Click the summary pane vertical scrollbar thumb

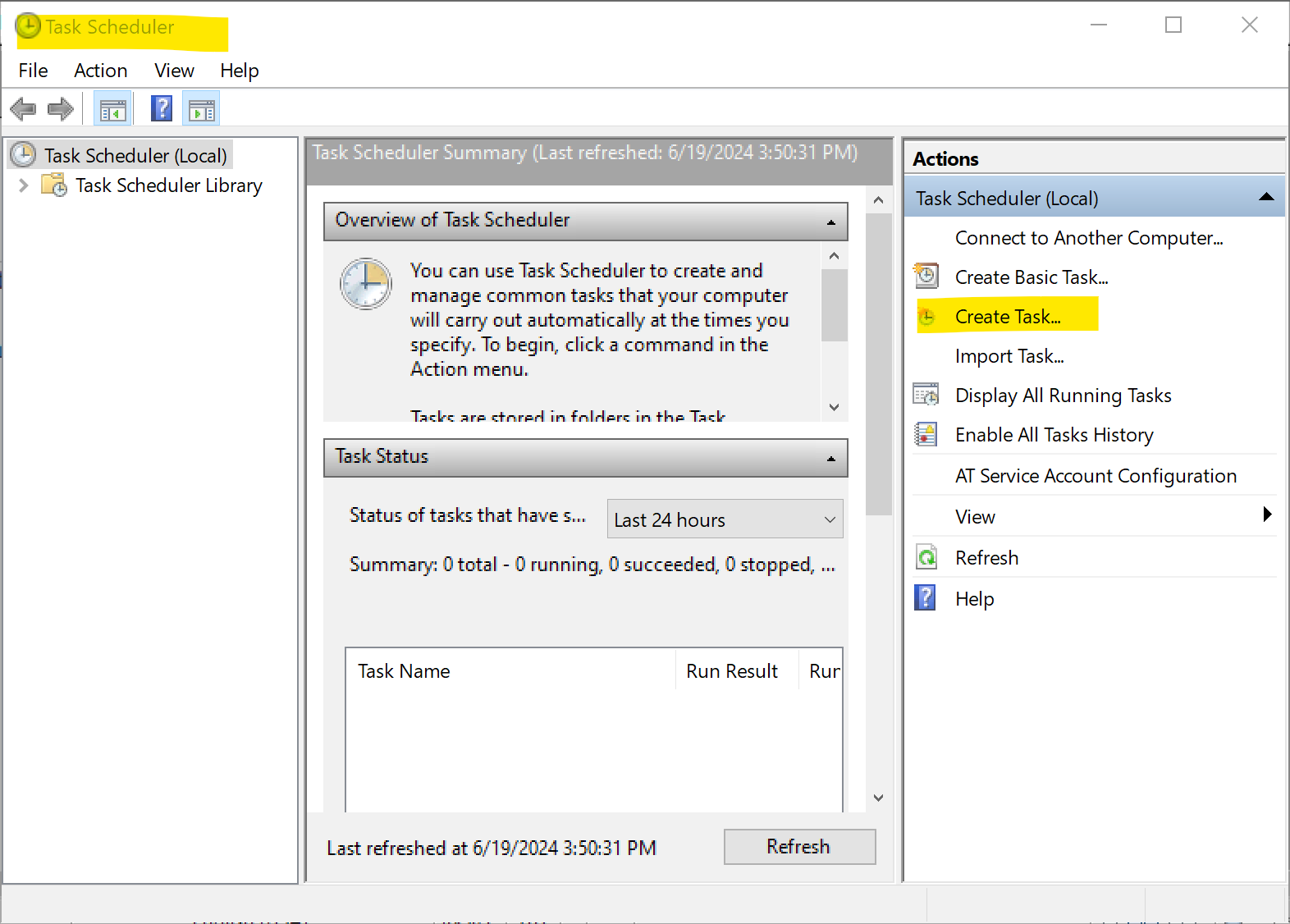pos(878,364)
